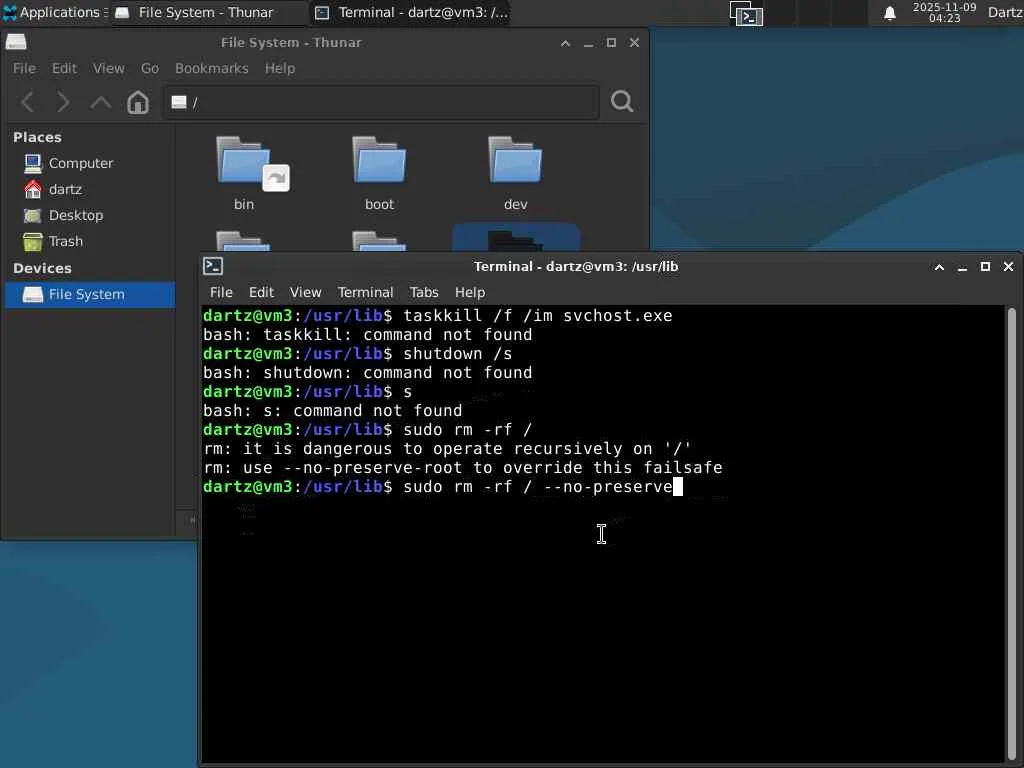Open Thunar Bookmarks menu
1024x768 pixels.
click(212, 68)
